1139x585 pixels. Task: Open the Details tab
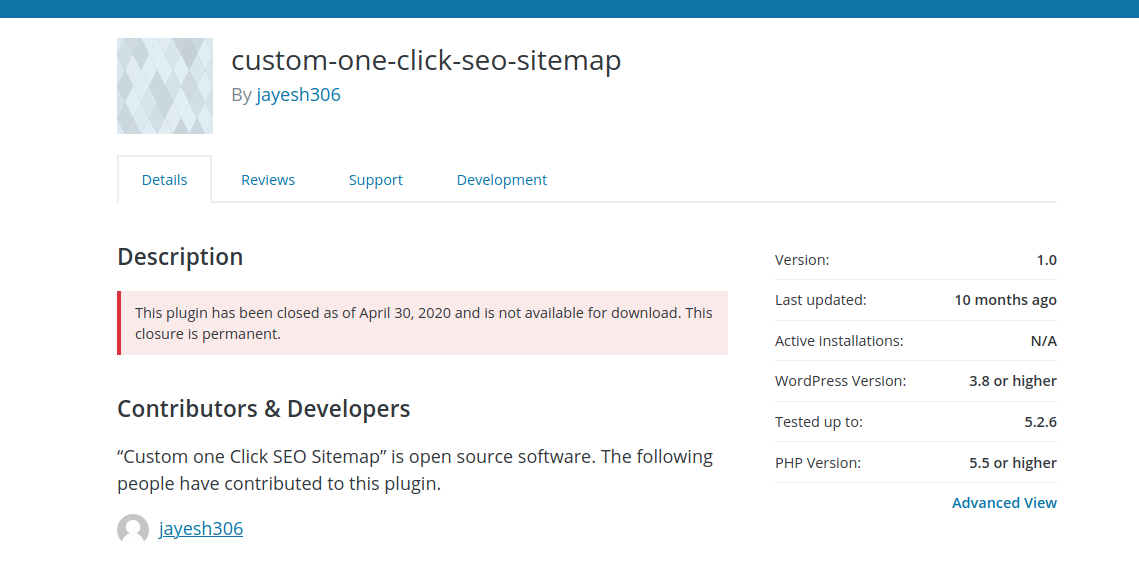click(x=164, y=179)
